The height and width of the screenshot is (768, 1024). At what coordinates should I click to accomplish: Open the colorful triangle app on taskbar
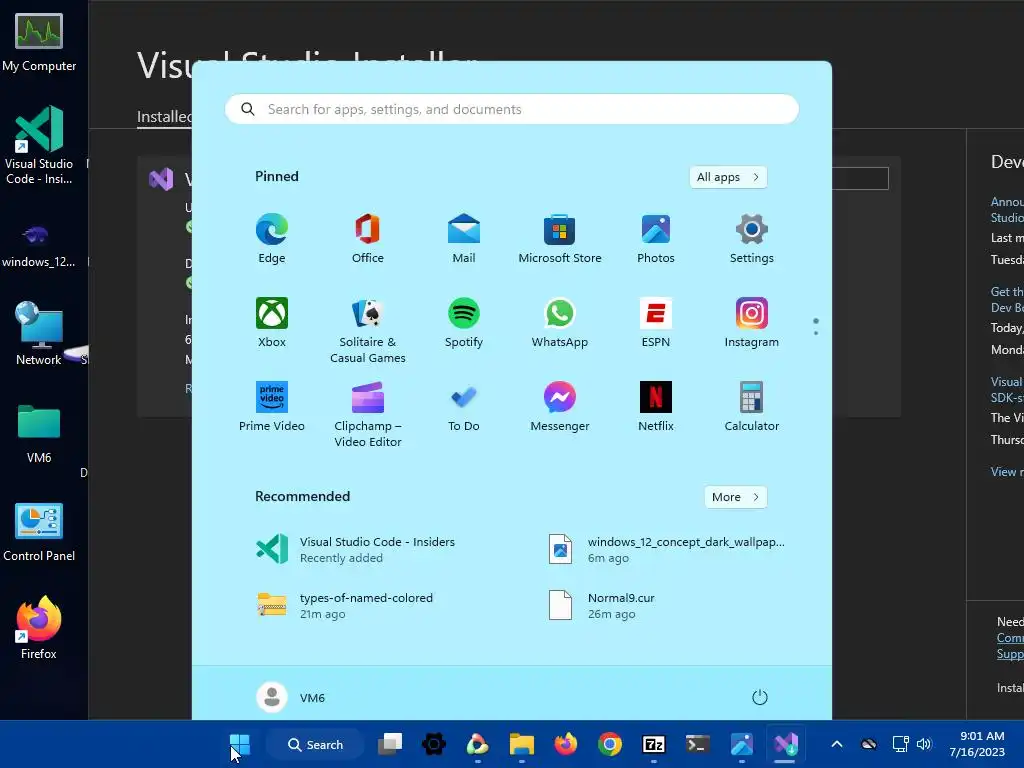pyautogui.click(x=478, y=744)
